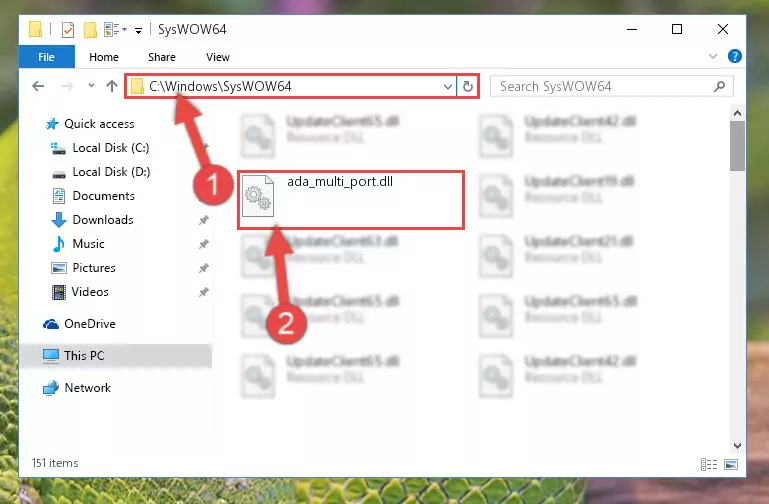Viewport: 769px width, 504px height.
Task: Open the recent locations dropdown arrow
Action: (91, 86)
